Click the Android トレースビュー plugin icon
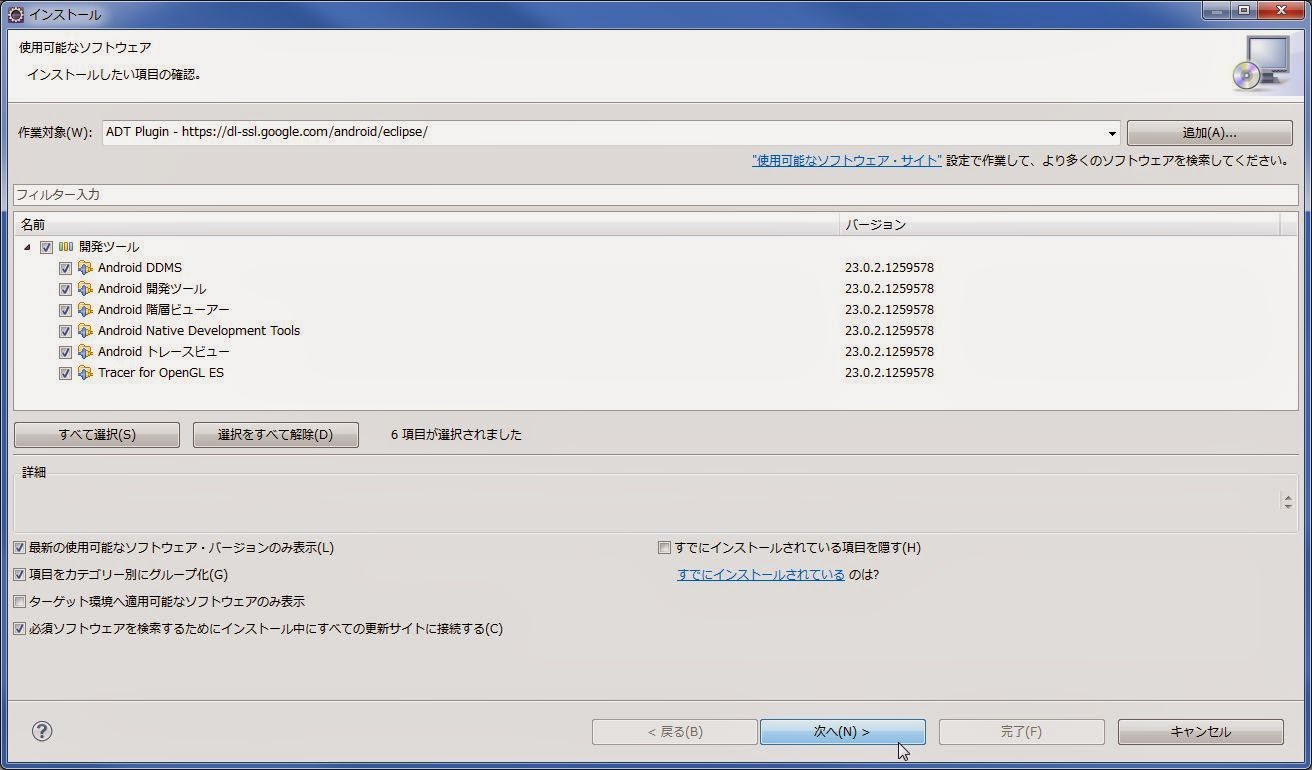 click(85, 352)
